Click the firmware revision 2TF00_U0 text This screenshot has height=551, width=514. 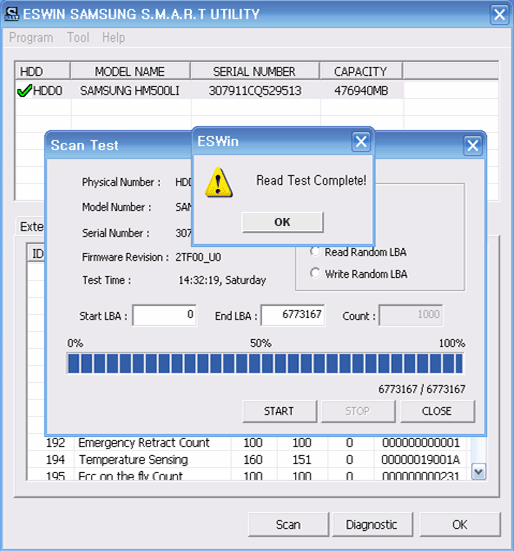tap(198, 257)
